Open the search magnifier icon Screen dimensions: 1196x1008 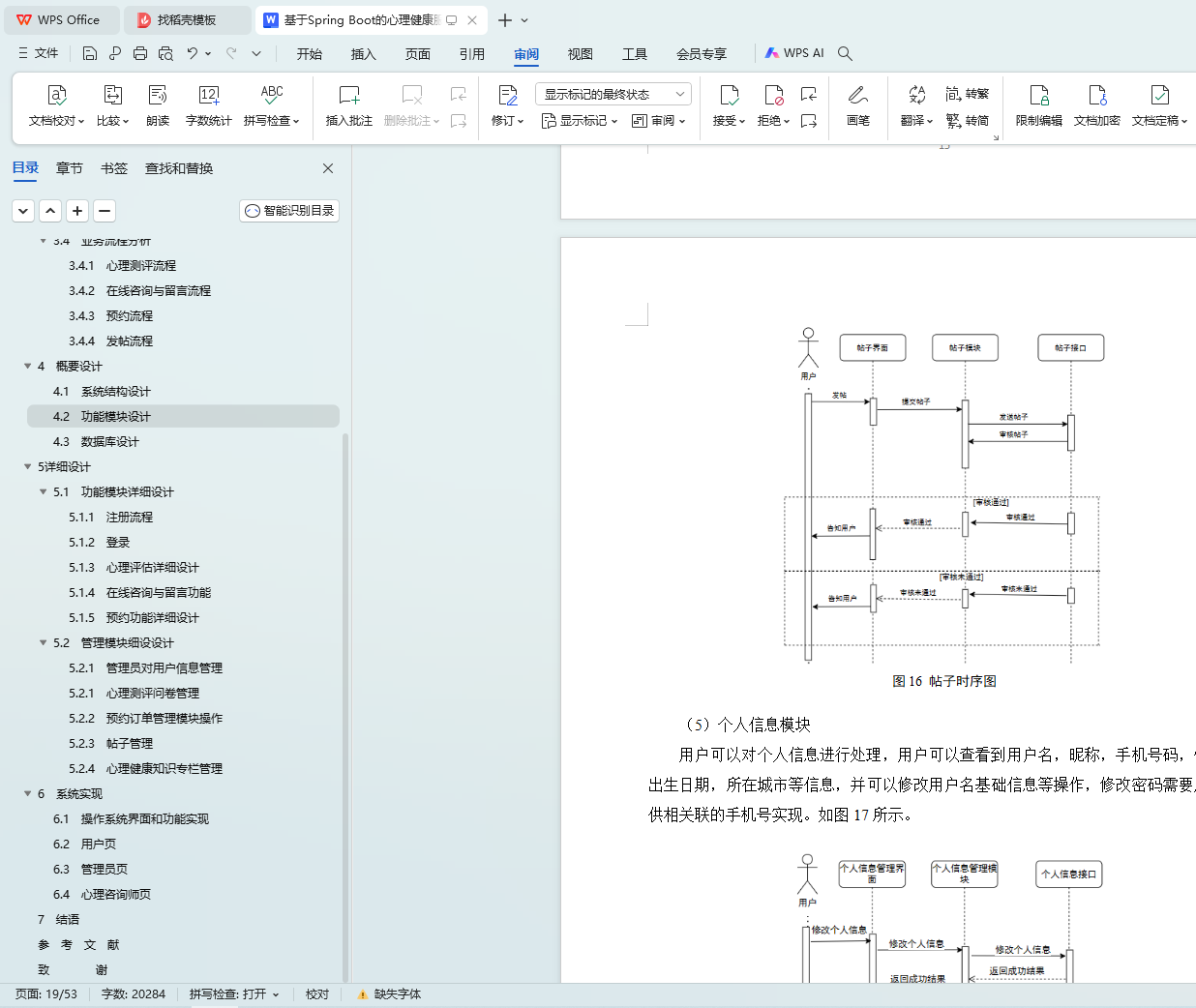845,53
